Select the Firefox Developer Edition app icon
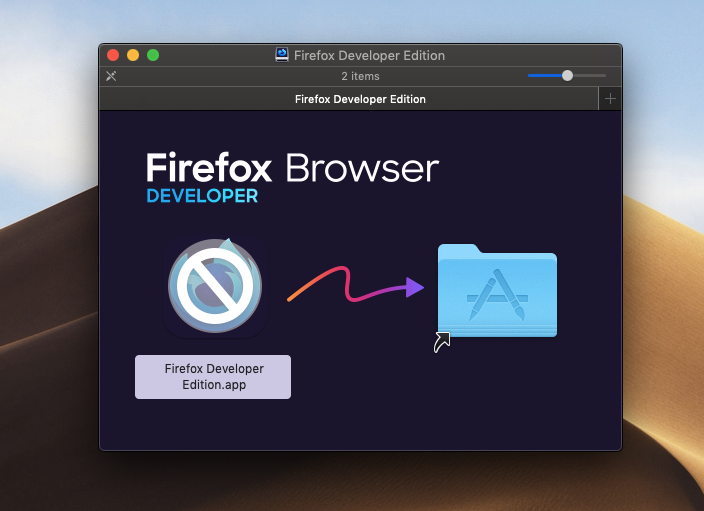 [215, 286]
